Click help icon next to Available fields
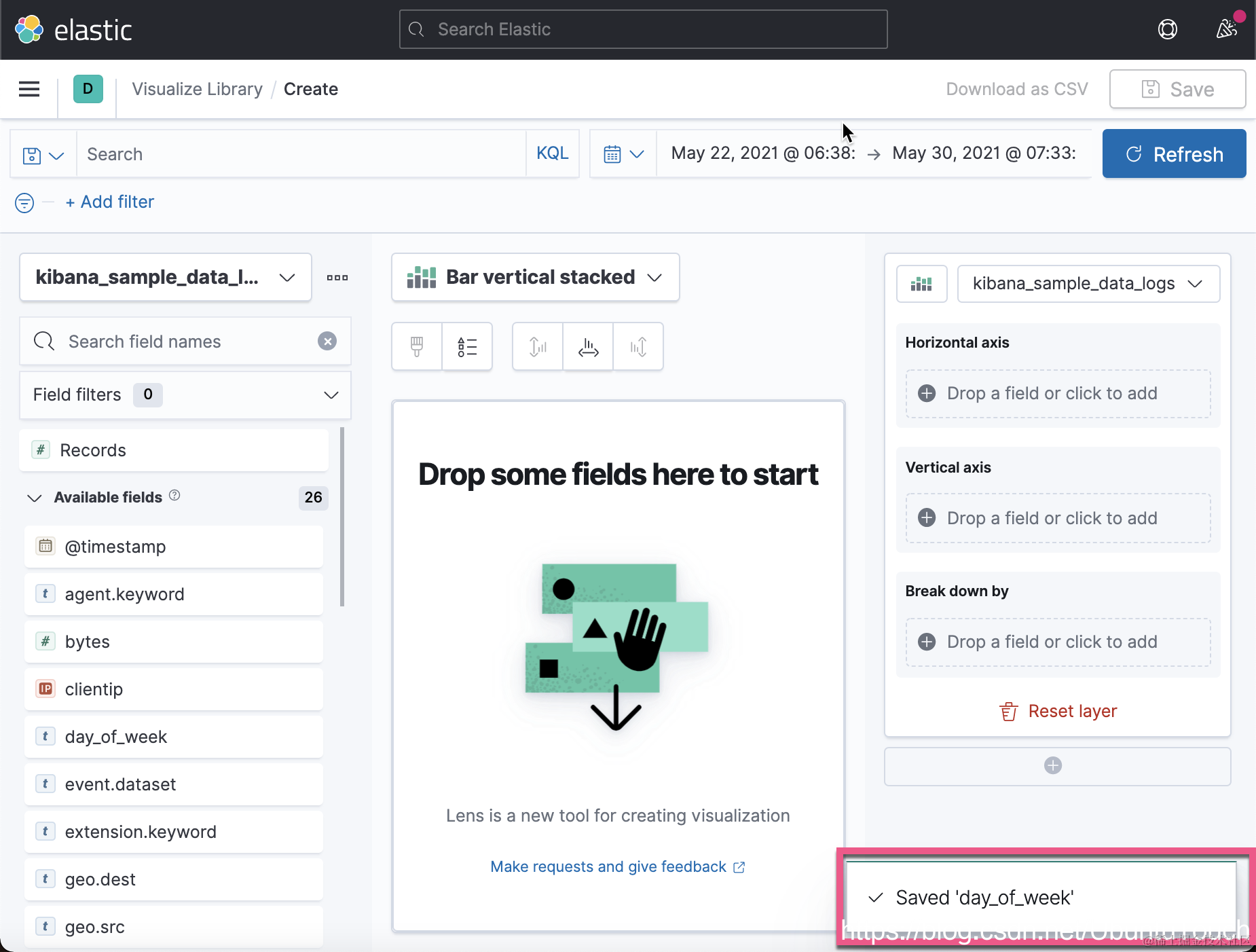This screenshot has width=1256, height=952. (x=174, y=496)
